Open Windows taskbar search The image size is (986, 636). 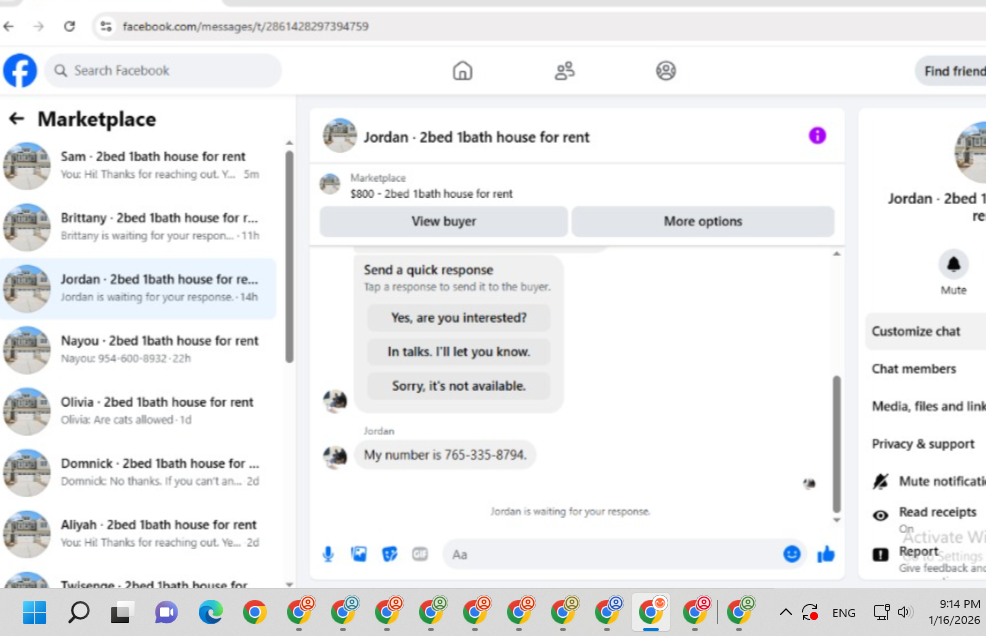[79, 612]
